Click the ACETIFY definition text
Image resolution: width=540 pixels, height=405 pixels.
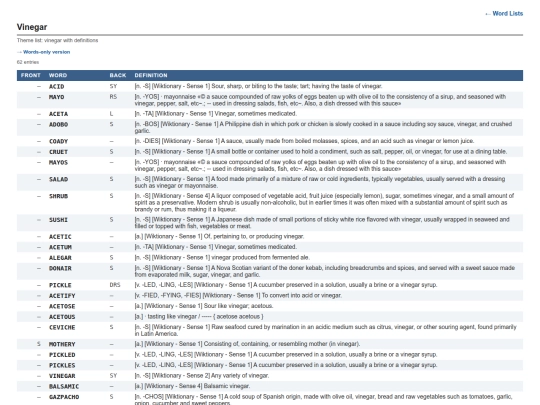(x=238, y=295)
